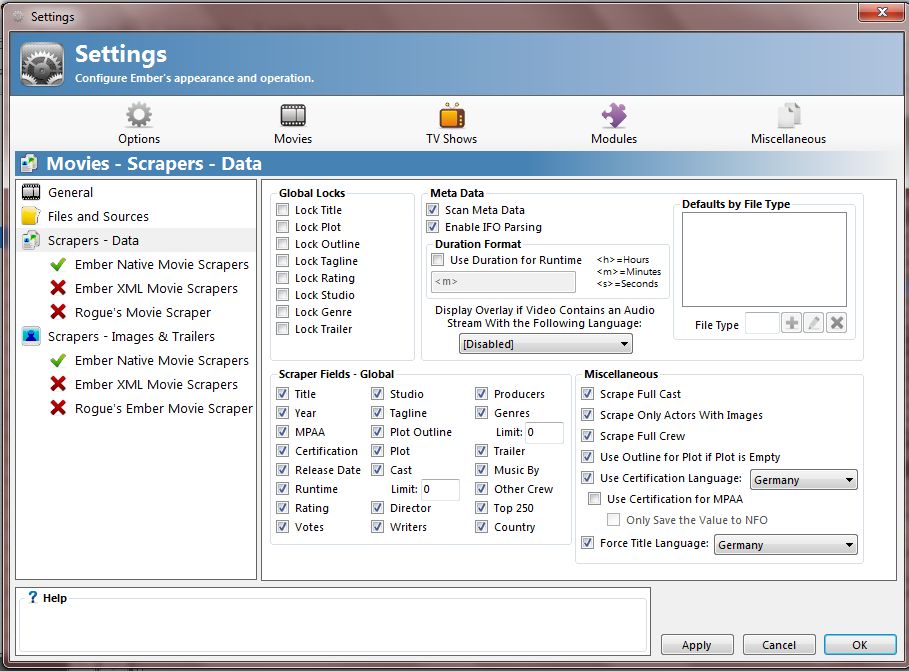
Task: Select Files and Sources in sidebar
Action: click(x=98, y=216)
